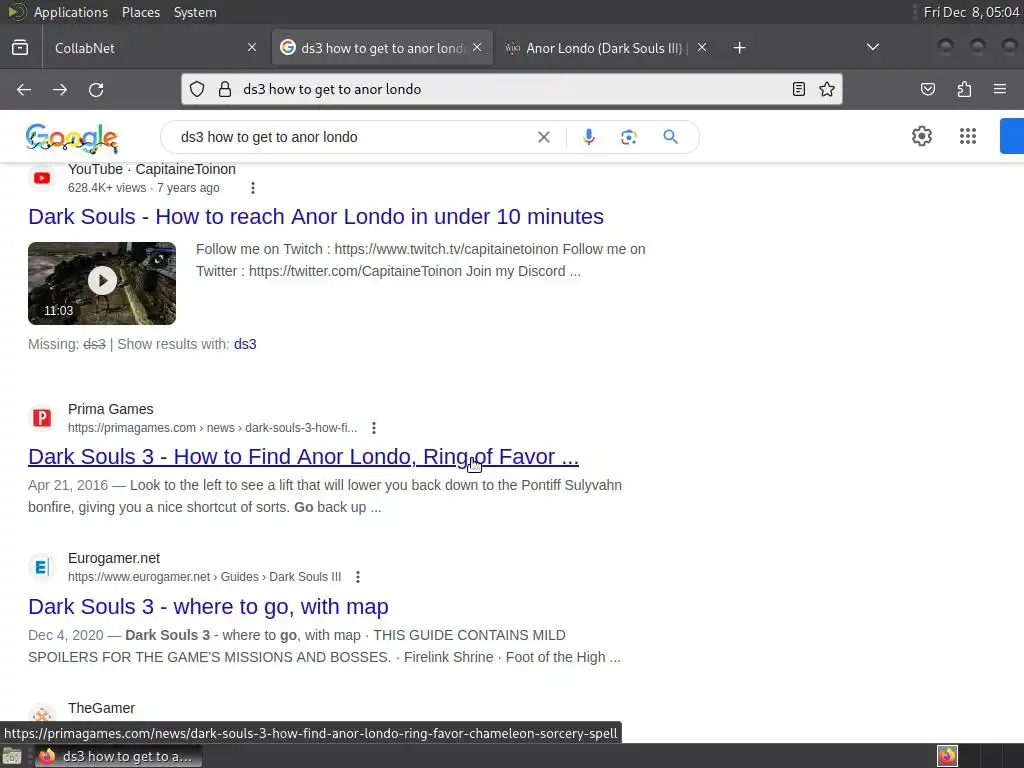The height and width of the screenshot is (768, 1024).
Task: Play the 11:03 Anor Londo video thumbnail
Action: pyautogui.click(x=102, y=283)
